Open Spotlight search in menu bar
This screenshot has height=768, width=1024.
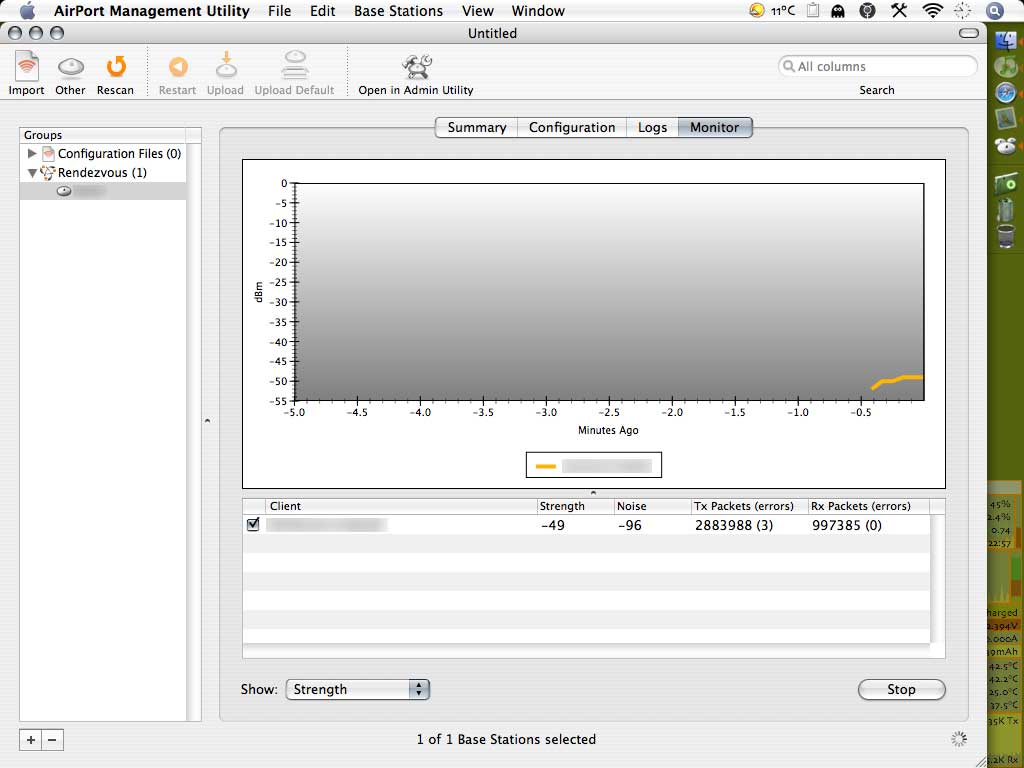tap(994, 10)
